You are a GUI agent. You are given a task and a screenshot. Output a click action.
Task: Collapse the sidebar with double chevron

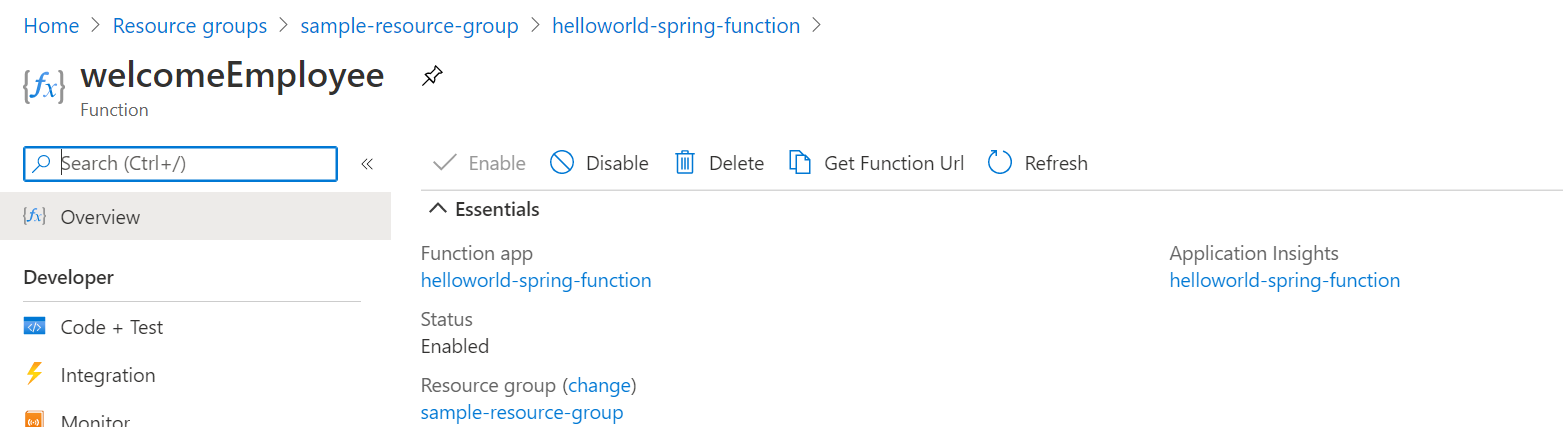pos(367,164)
